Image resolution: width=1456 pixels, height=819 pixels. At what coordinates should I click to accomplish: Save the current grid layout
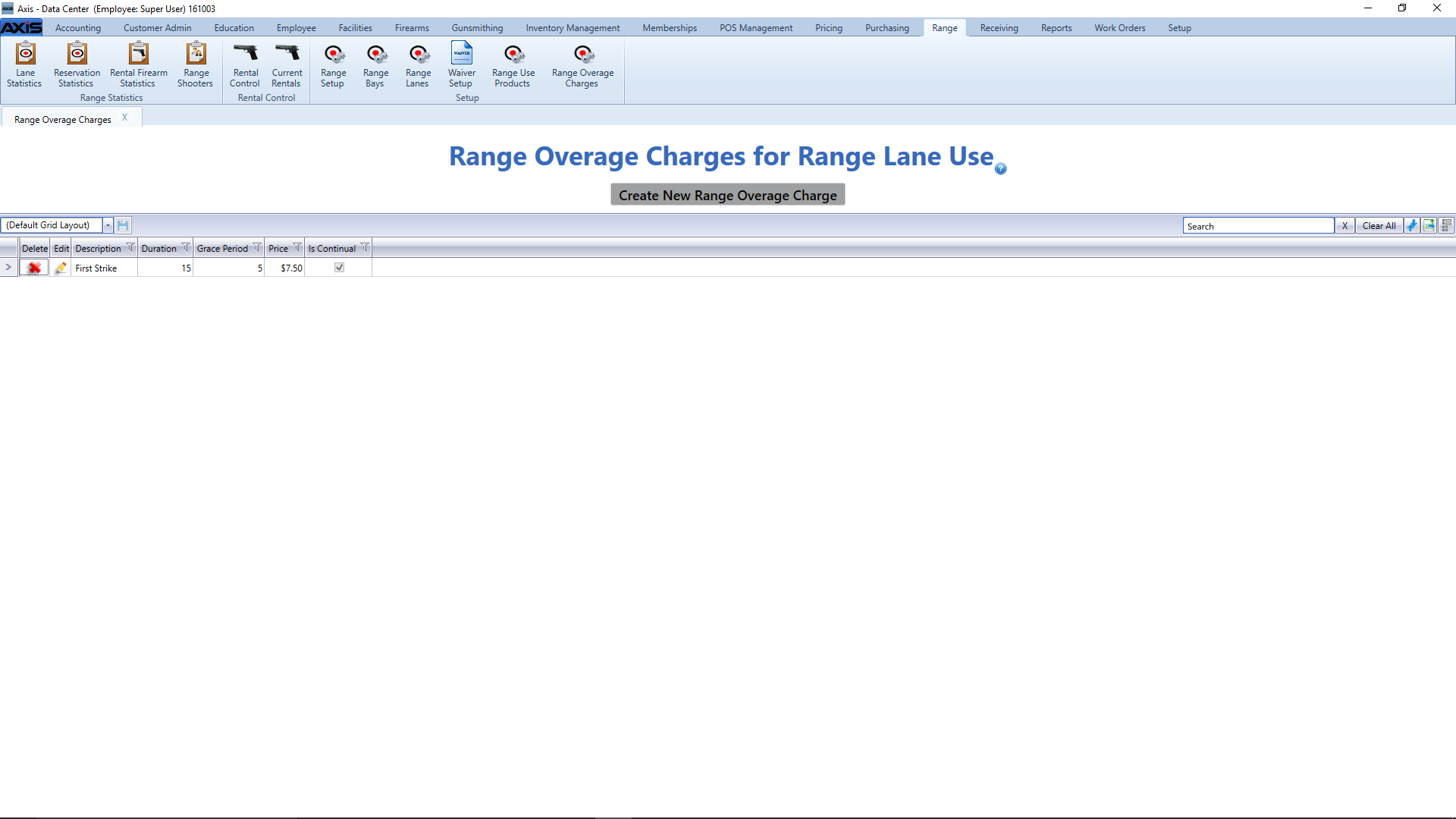(x=123, y=225)
